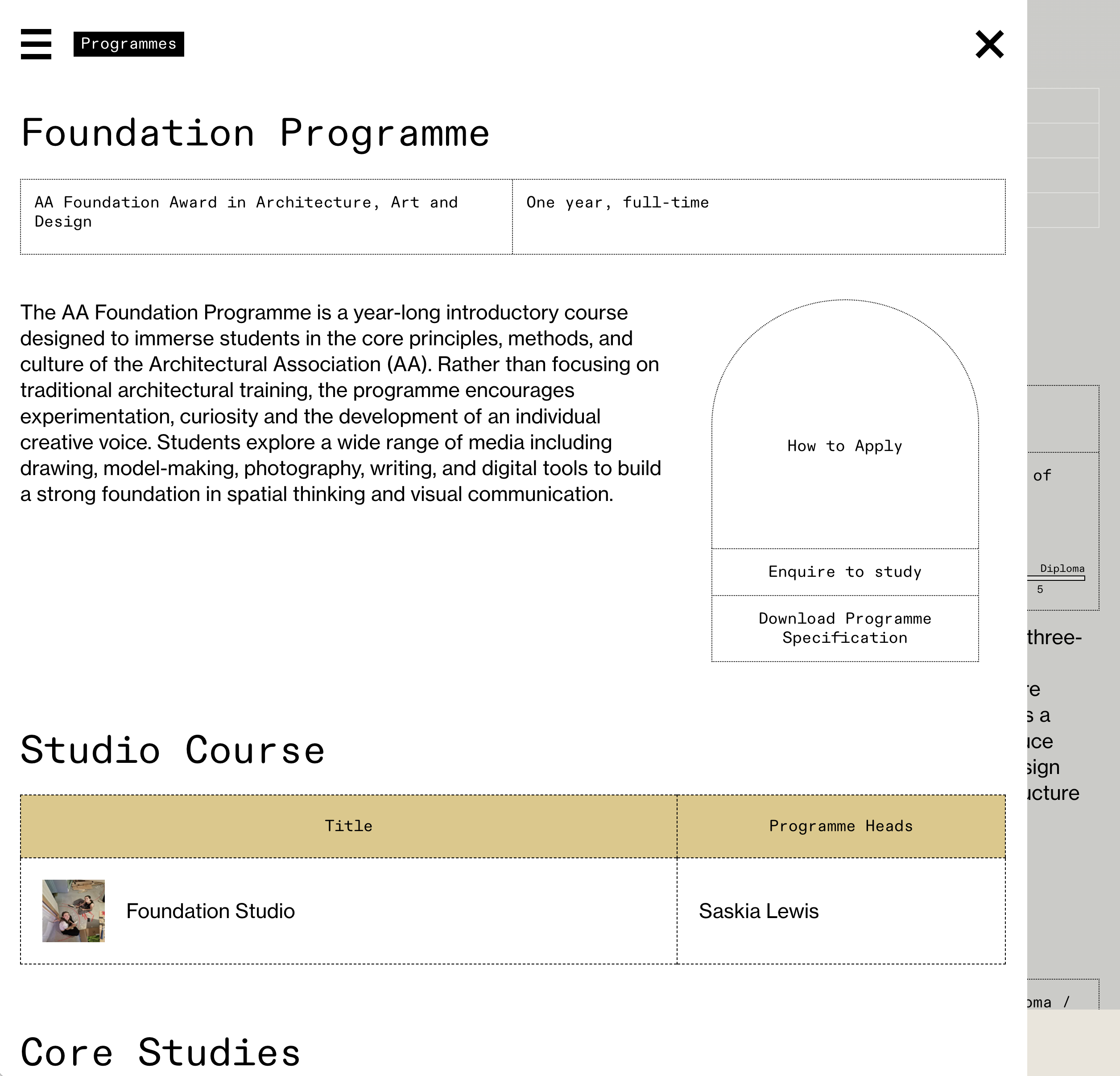
Task: Click the Title column header
Action: point(348,826)
